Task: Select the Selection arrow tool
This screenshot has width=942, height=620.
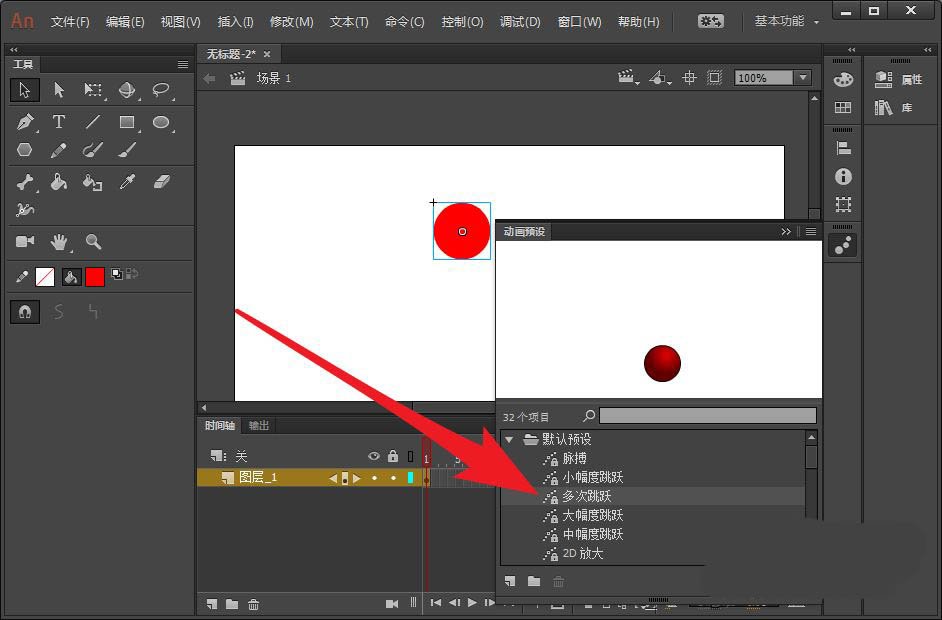Action: tap(25, 90)
